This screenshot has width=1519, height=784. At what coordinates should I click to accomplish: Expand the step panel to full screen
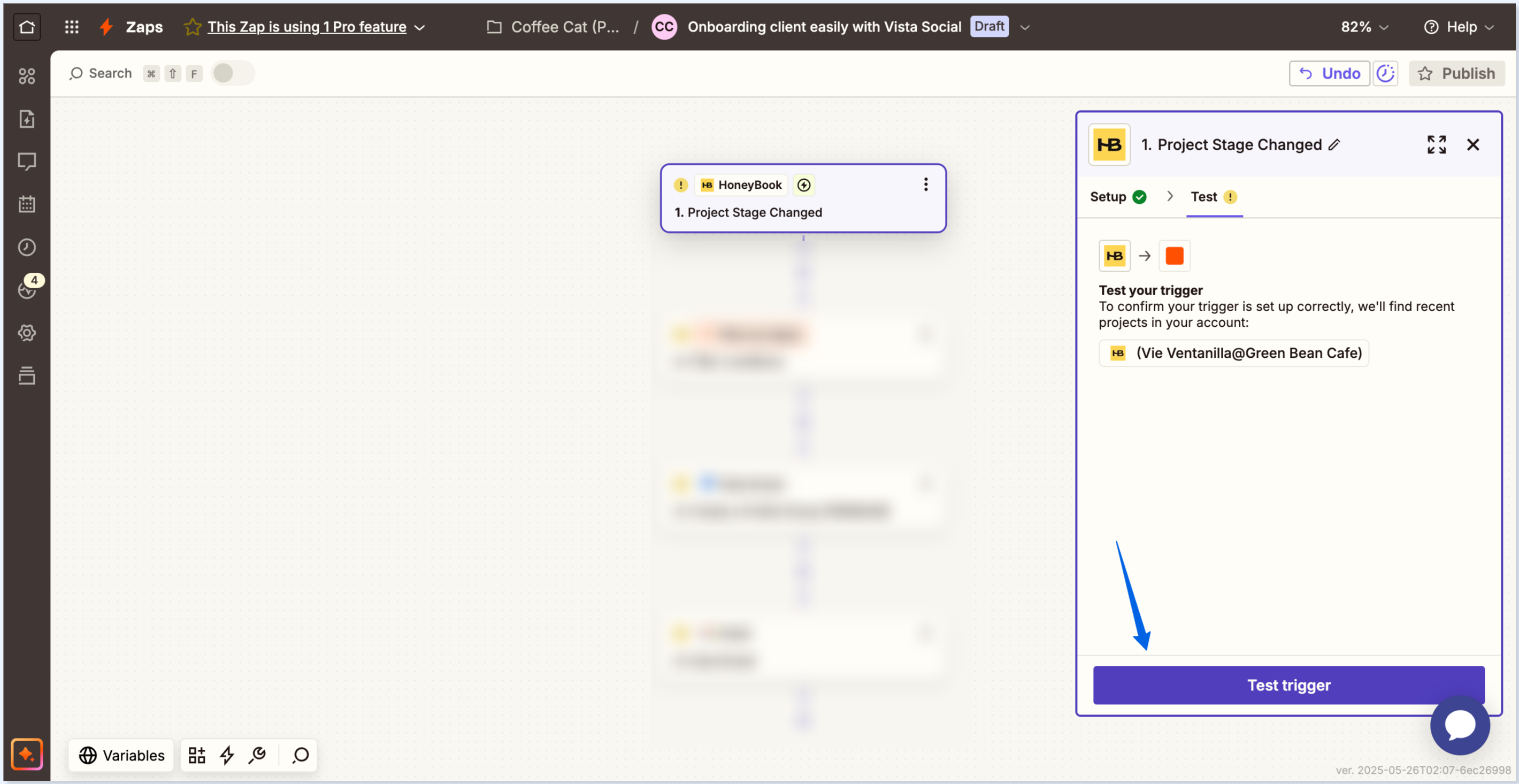coord(1437,145)
